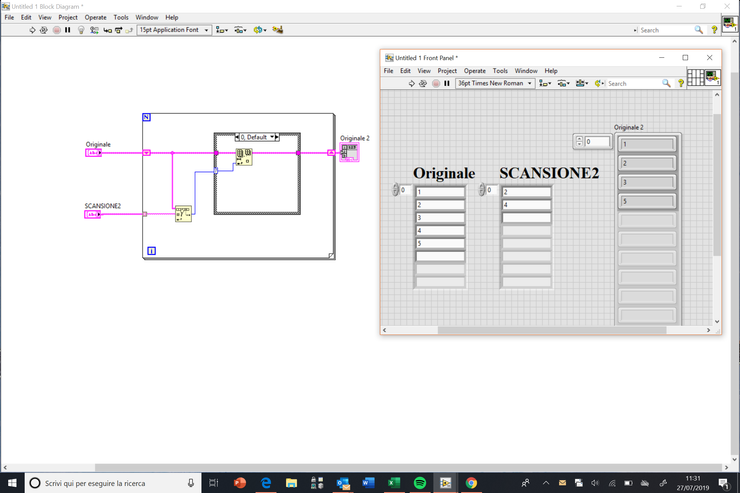Image resolution: width=740 pixels, height=493 pixels.
Task: Open View menu in Block Diagram window
Action: pyautogui.click(x=45, y=17)
